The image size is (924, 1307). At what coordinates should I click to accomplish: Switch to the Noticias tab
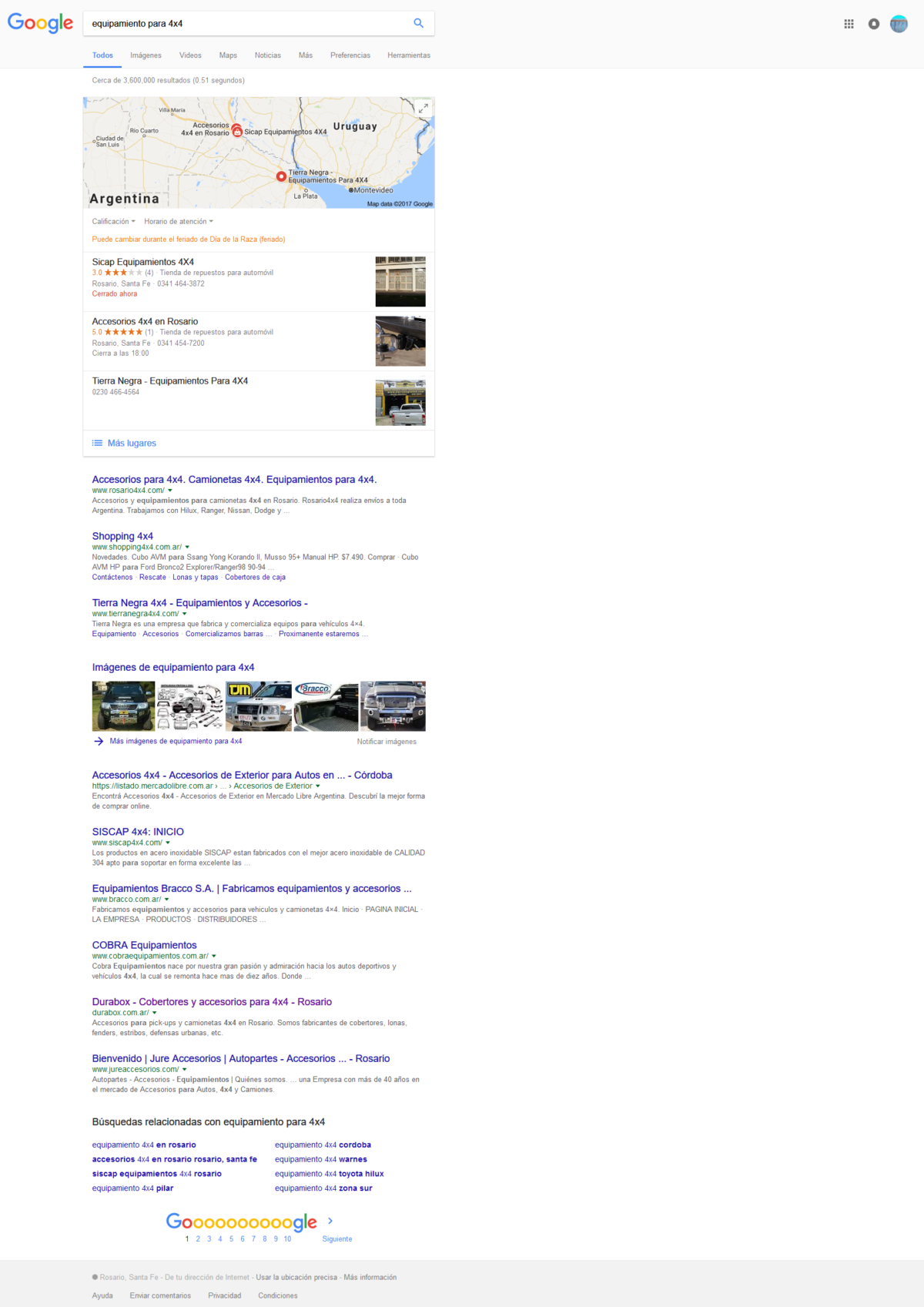(x=268, y=55)
